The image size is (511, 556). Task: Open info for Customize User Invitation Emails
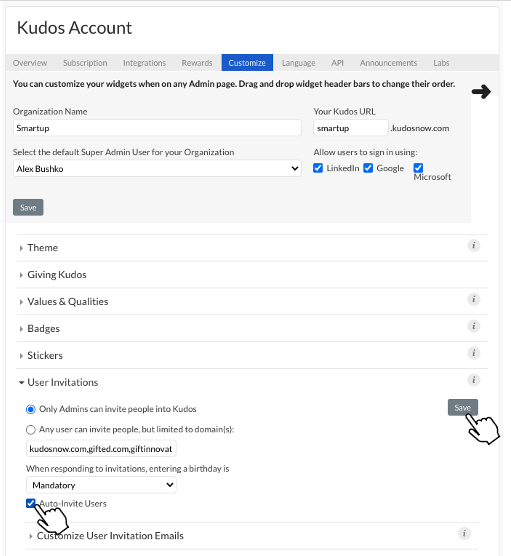464,534
